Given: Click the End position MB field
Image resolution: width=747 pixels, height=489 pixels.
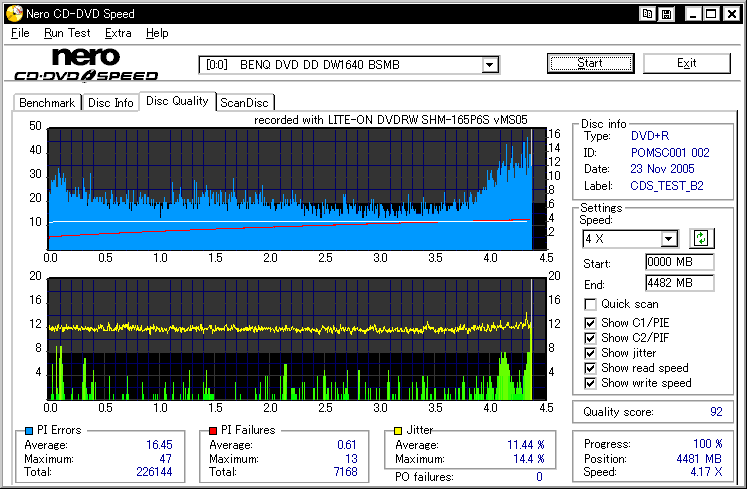Looking at the screenshot, I should (679, 283).
